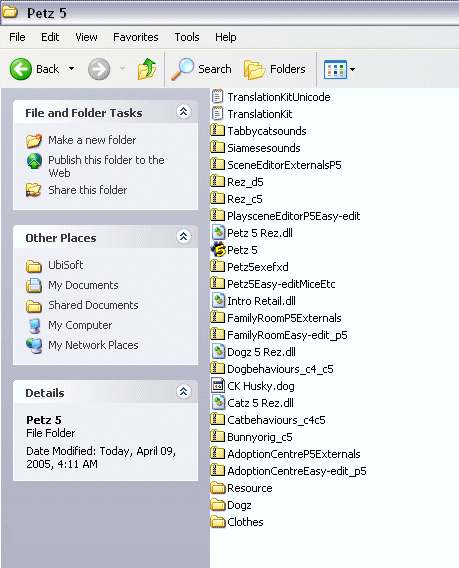This screenshot has width=459, height=568.
Task: Collapse the File and Folder Tasks panel
Action: [x=184, y=112]
